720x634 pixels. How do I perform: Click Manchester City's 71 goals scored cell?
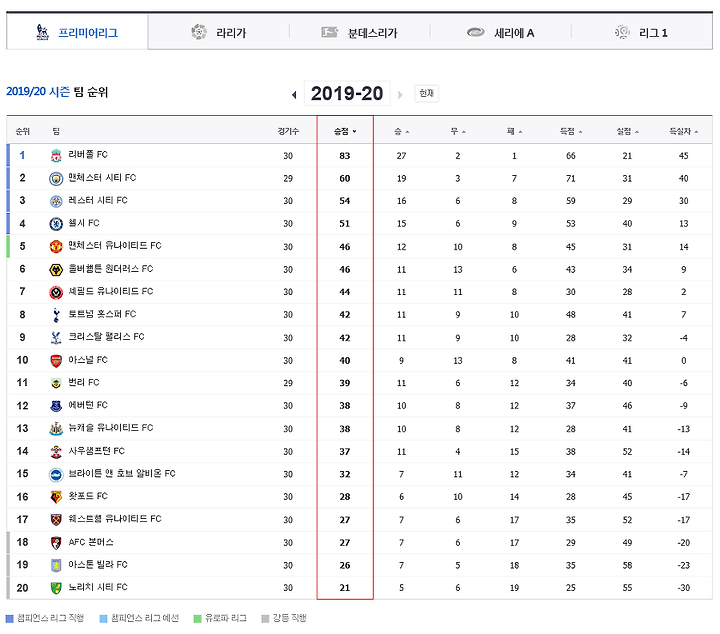(x=571, y=178)
